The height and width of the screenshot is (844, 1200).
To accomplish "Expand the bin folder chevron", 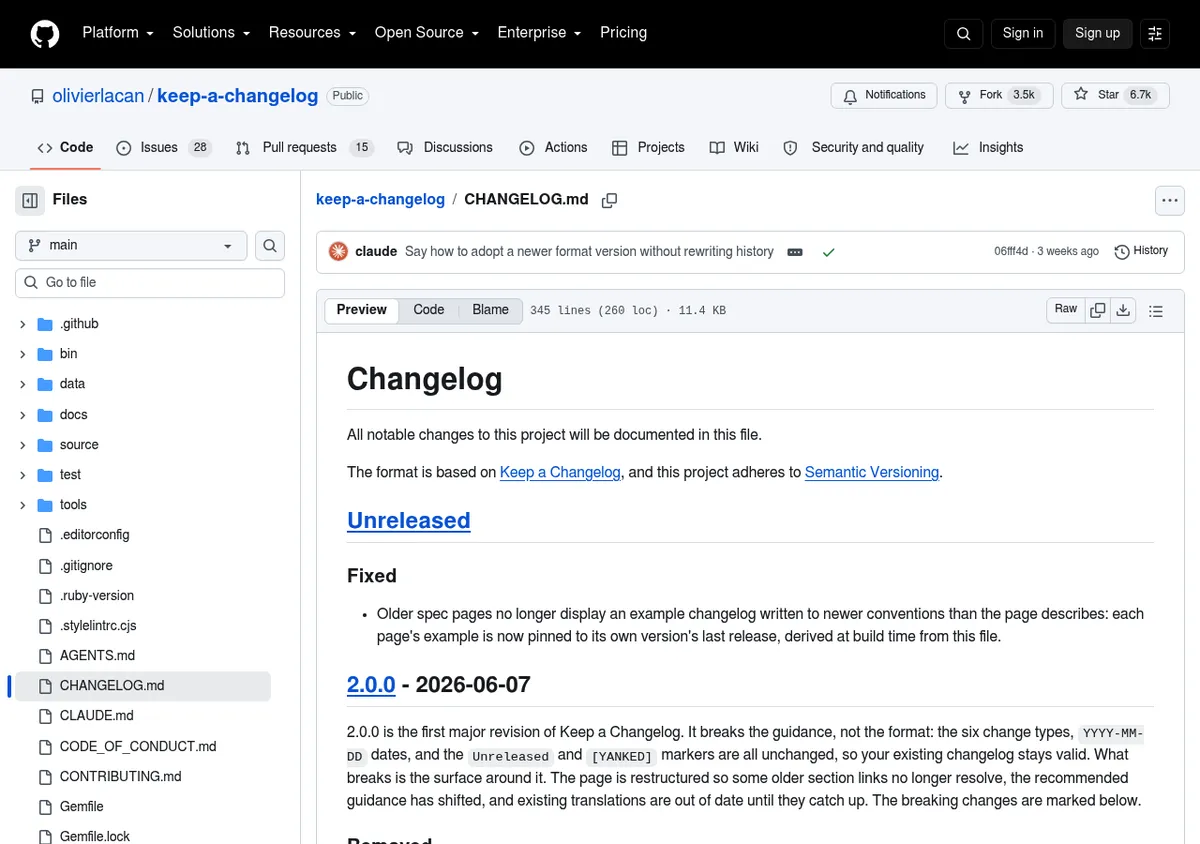I will click(x=22, y=354).
